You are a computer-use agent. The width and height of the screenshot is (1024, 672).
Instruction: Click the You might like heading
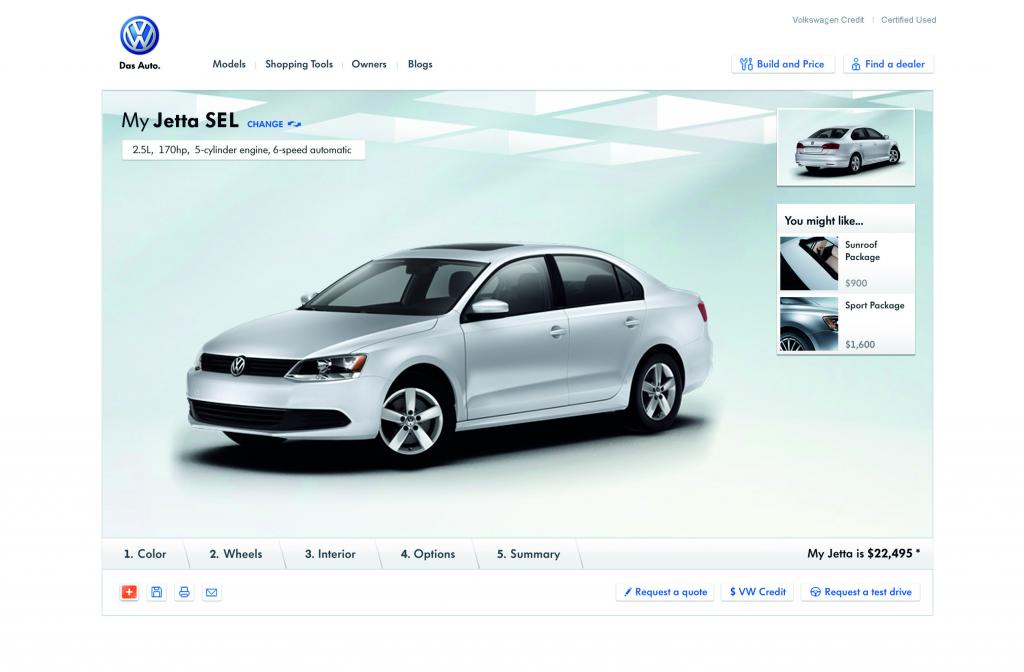pos(824,221)
